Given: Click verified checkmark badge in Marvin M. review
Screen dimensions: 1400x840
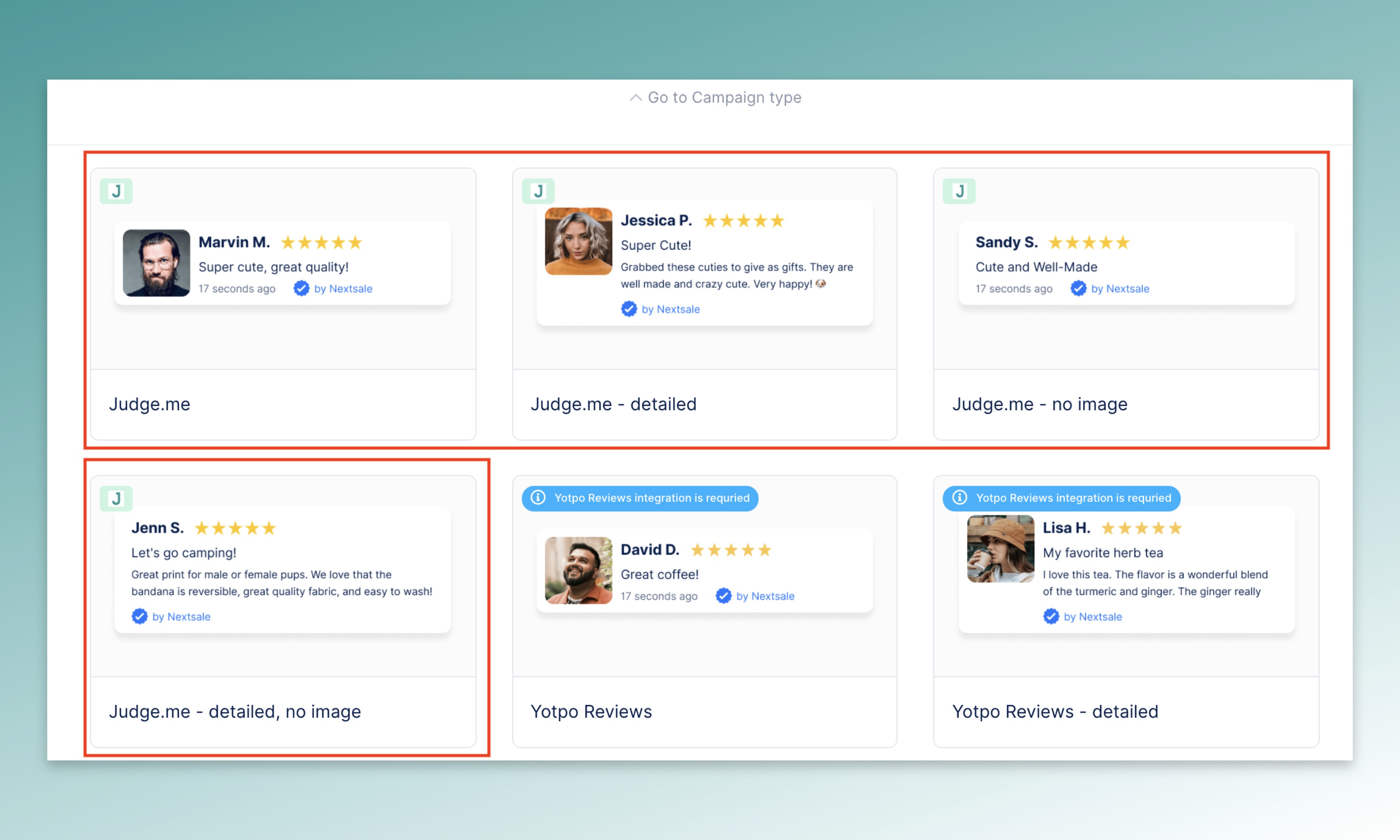Looking at the screenshot, I should tap(301, 289).
